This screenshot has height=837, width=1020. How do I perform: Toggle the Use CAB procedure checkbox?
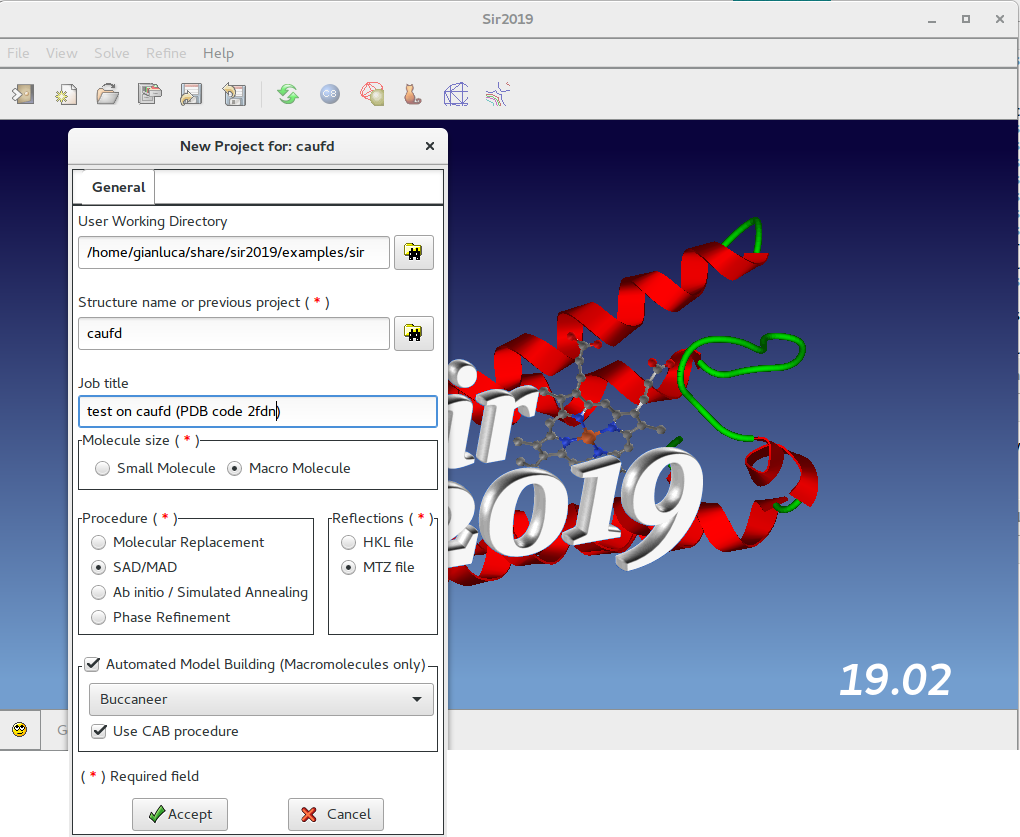click(x=99, y=731)
